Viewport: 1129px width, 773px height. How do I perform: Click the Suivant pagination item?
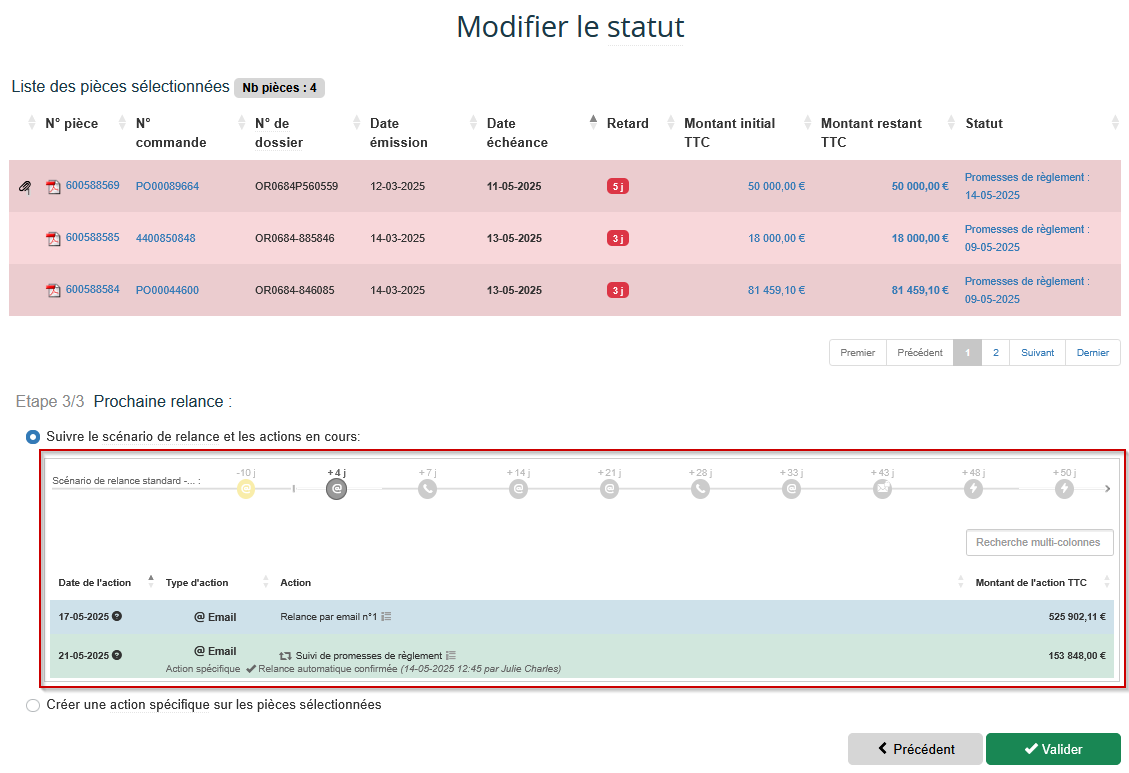point(1037,353)
